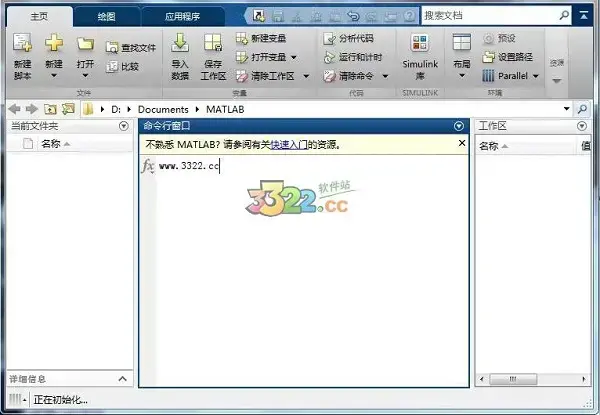Viewport: 600px width, 415px height.
Task: Open the Parallel menu icon
Action: (x=488, y=76)
